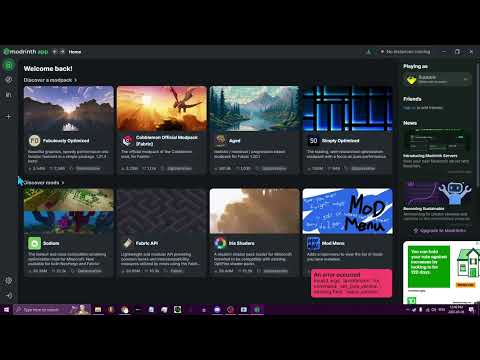Viewport: 480px width, 360px height.
Task: Go back using the navigation arrow
Action: click(x=55, y=52)
